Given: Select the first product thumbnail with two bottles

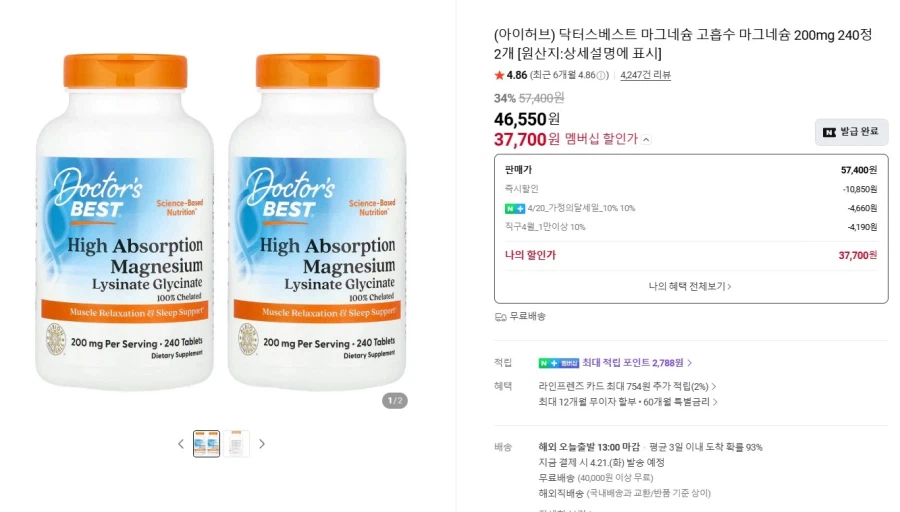Looking at the screenshot, I should [x=207, y=444].
